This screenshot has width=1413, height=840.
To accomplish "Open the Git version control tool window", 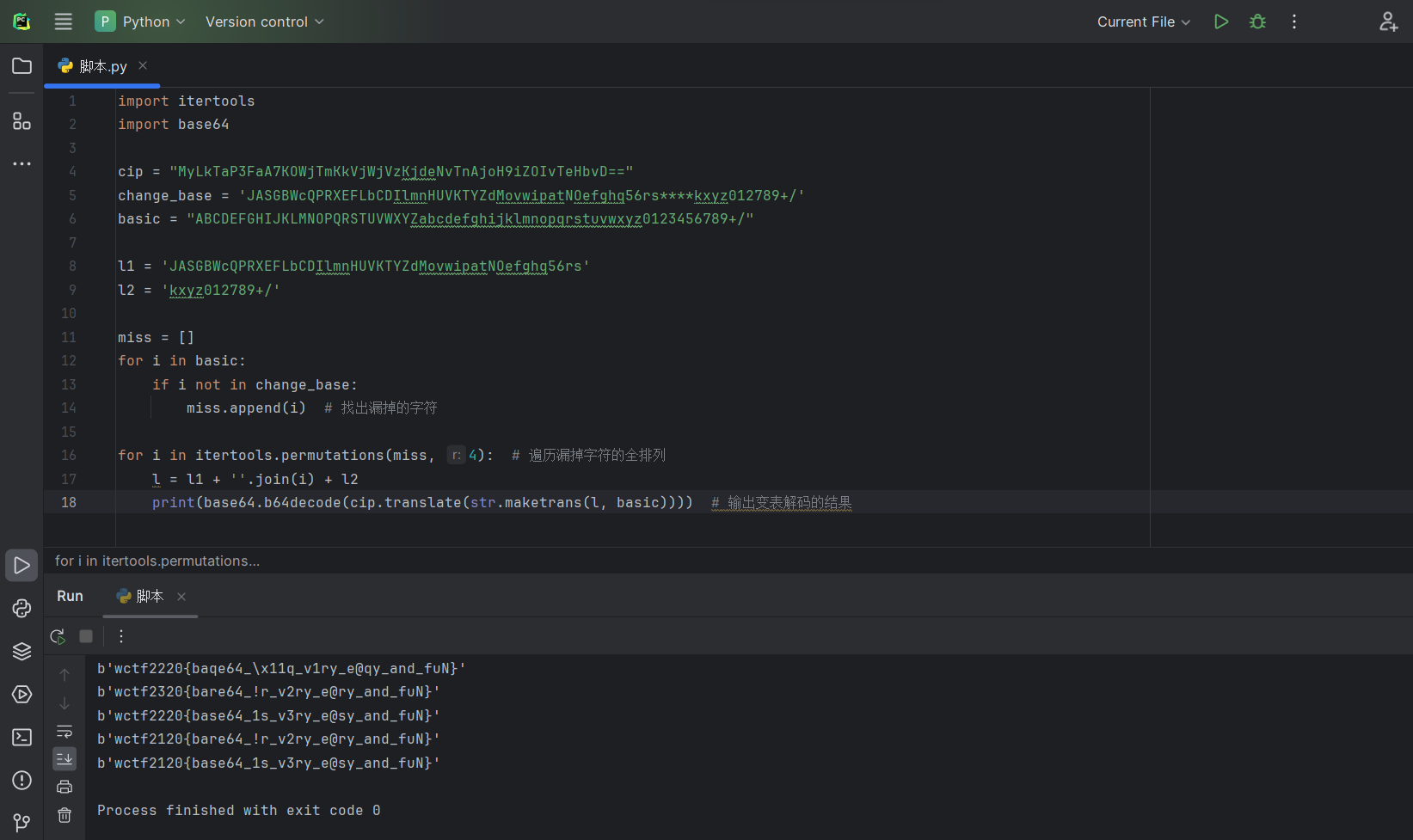I will [22, 823].
